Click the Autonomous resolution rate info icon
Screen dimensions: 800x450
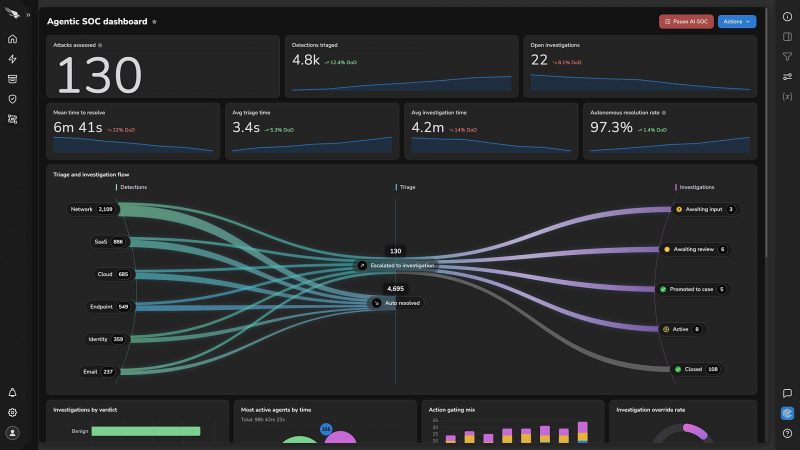[664, 113]
